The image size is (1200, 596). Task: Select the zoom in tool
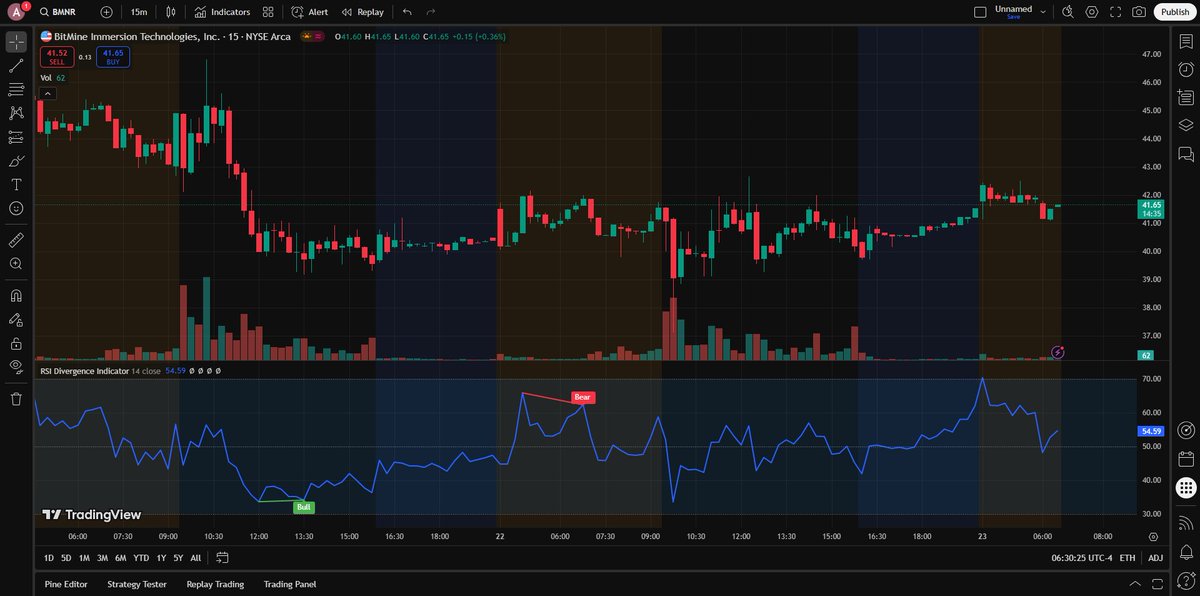pos(16,264)
